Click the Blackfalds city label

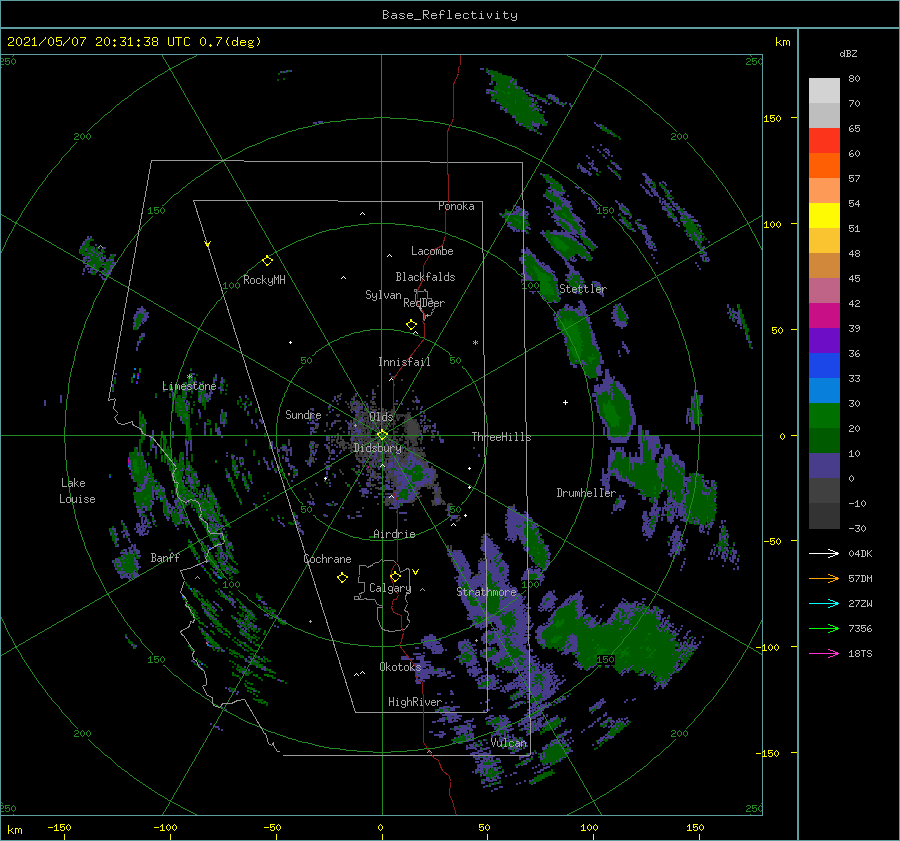(425, 277)
